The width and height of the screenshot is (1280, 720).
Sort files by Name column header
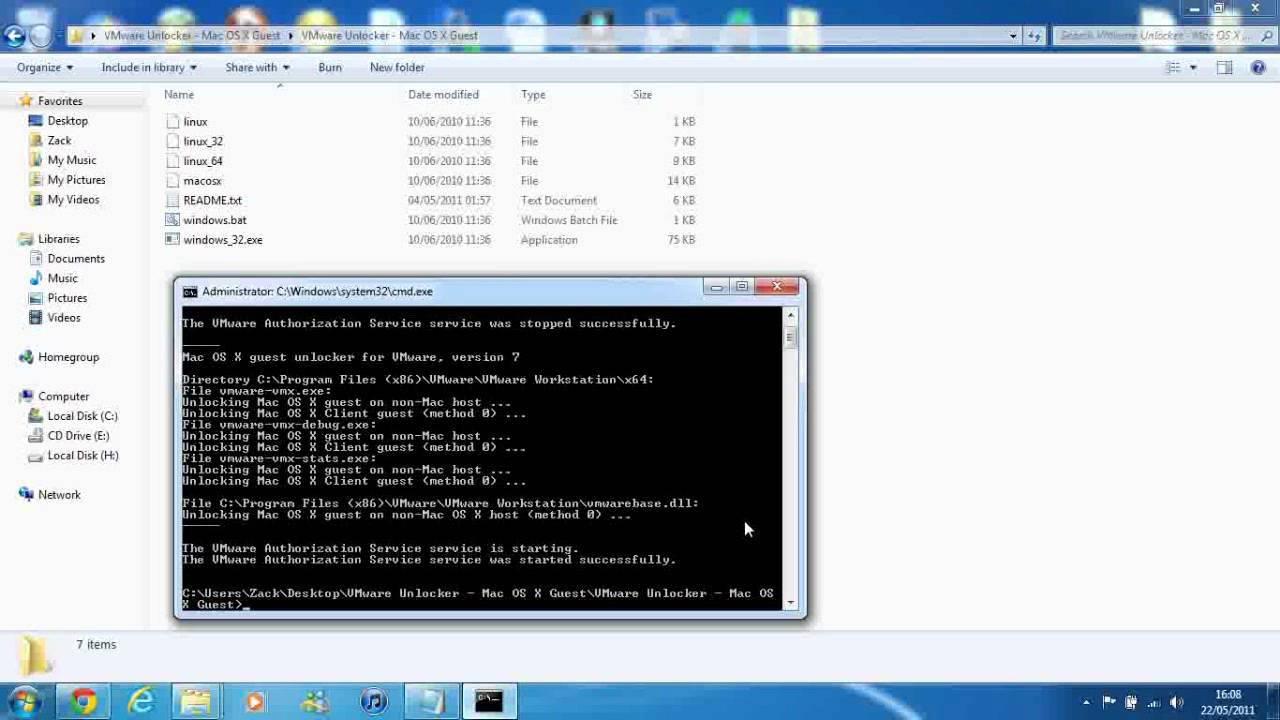[x=179, y=94]
